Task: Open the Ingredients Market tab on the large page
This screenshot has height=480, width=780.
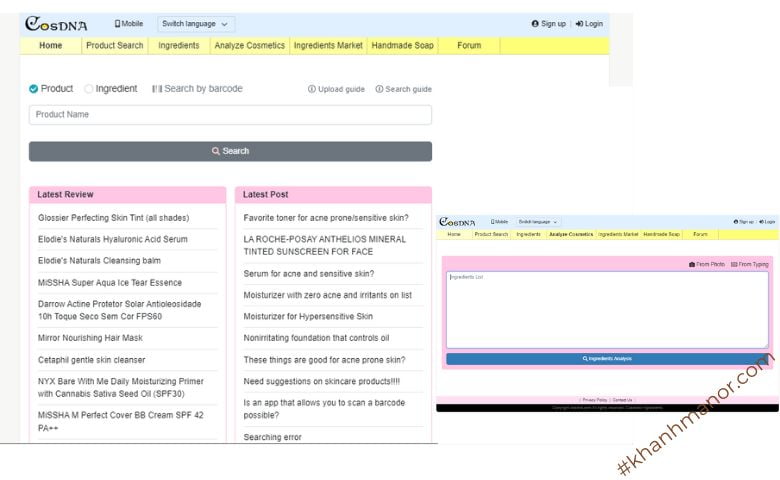Action: point(329,46)
